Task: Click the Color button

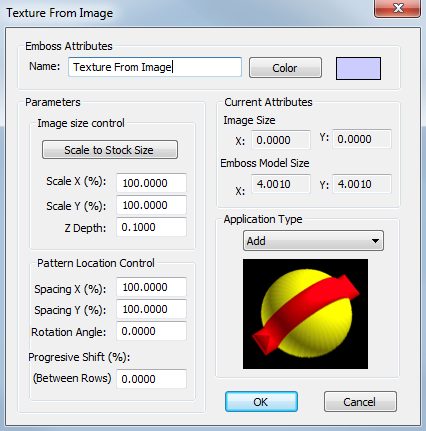Action: 285,68
